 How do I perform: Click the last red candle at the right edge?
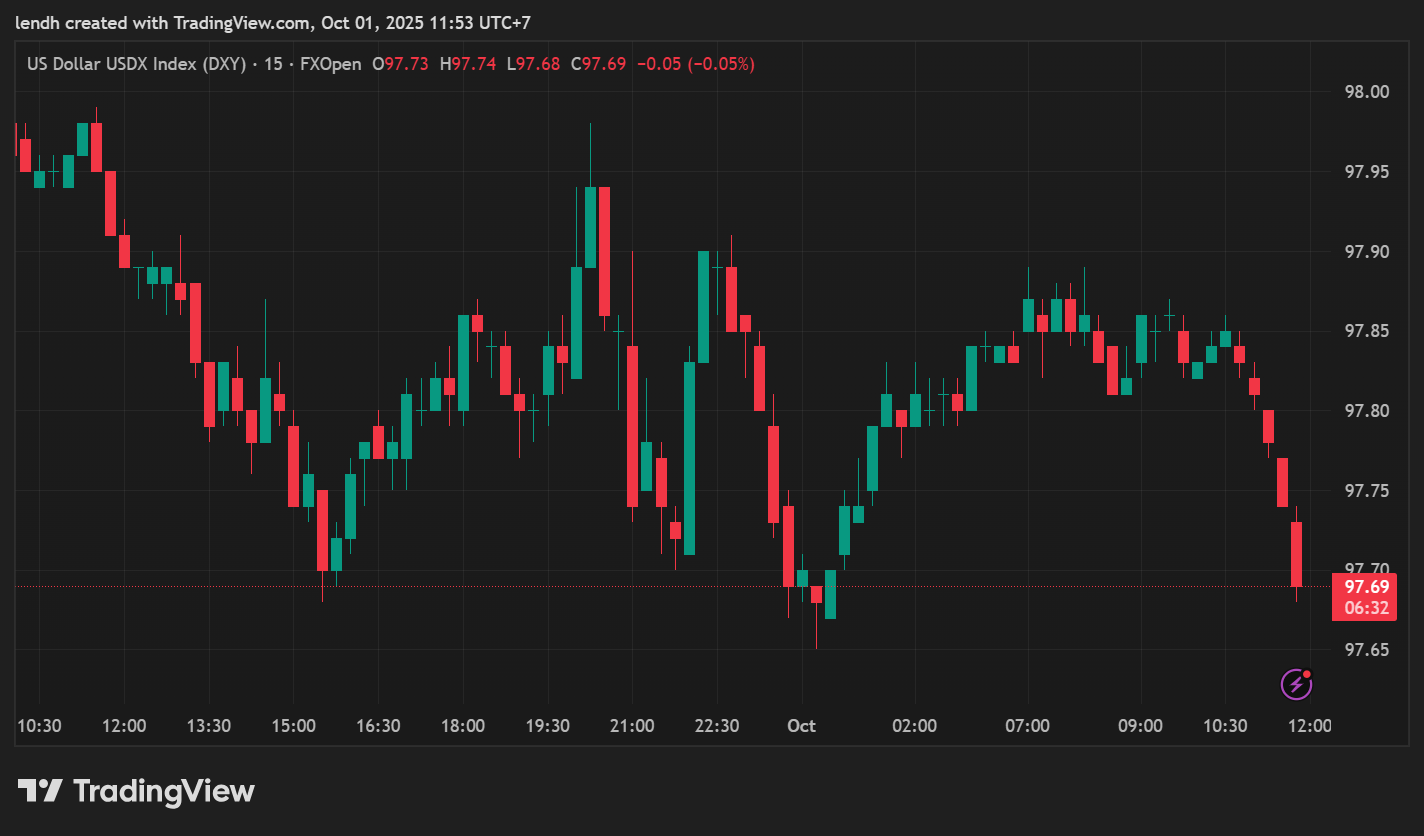coord(1296,554)
